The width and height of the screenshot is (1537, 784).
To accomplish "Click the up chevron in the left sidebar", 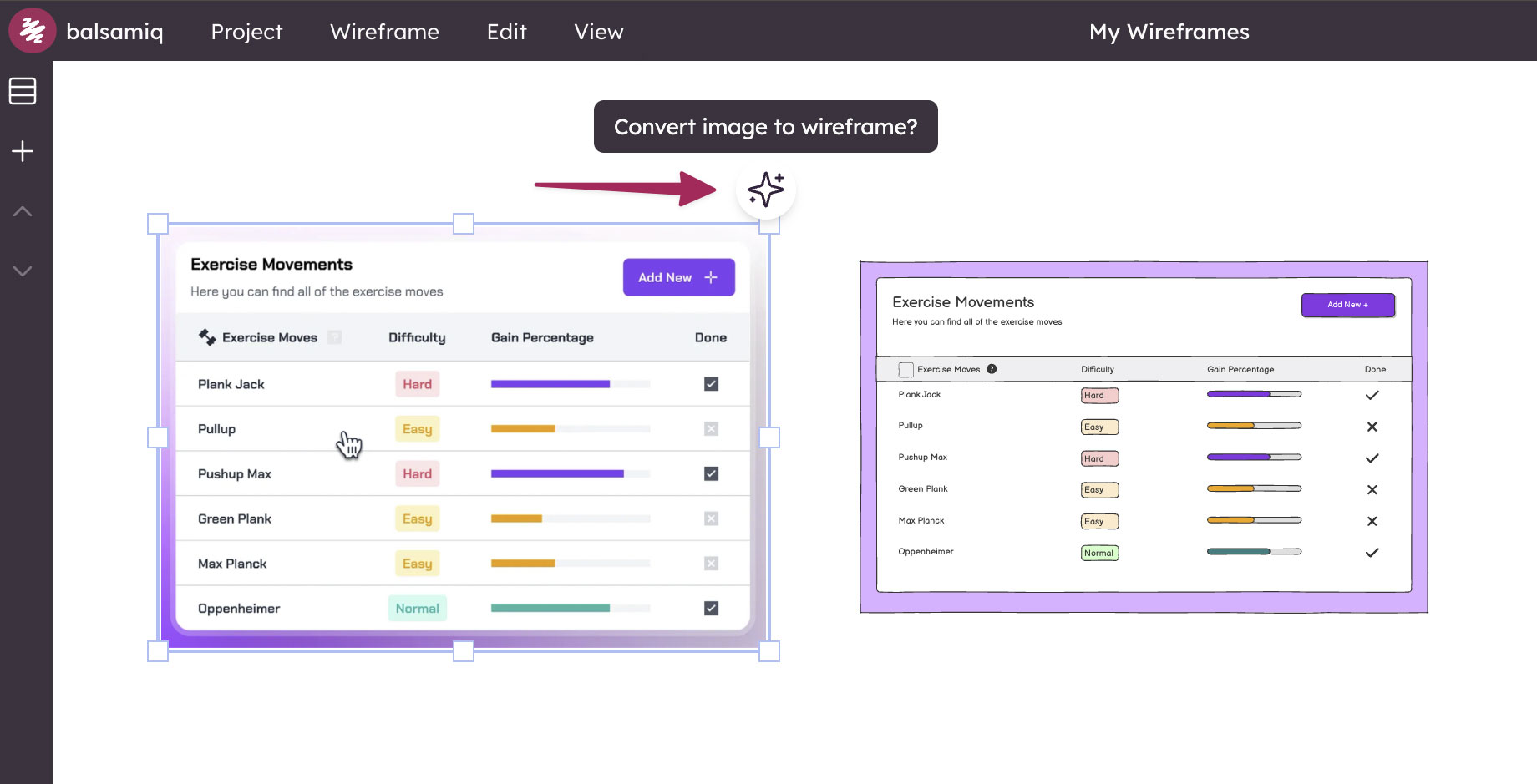I will [23, 211].
